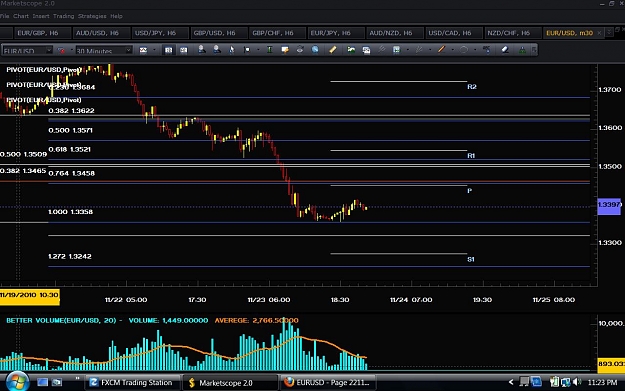Switch to the GBP/USD, H6 chart tab
This screenshot has height=391, width=625.
point(218,33)
